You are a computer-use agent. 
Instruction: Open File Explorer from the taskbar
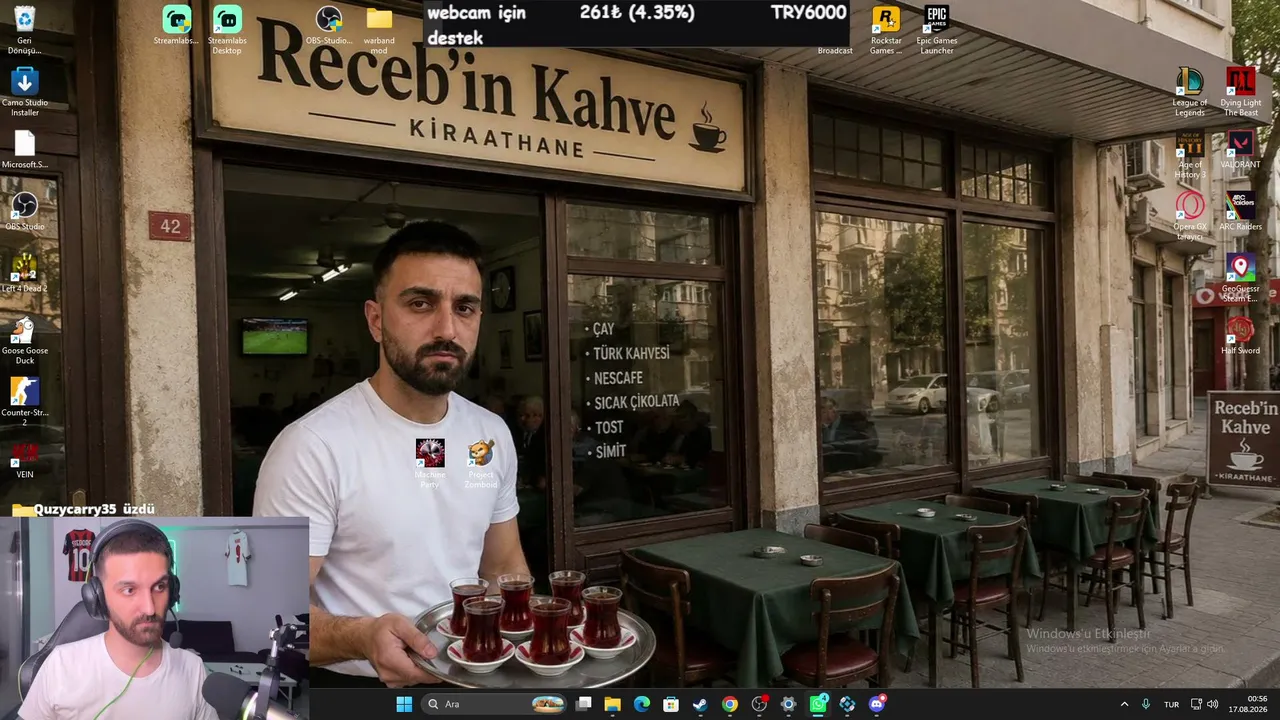click(x=613, y=704)
